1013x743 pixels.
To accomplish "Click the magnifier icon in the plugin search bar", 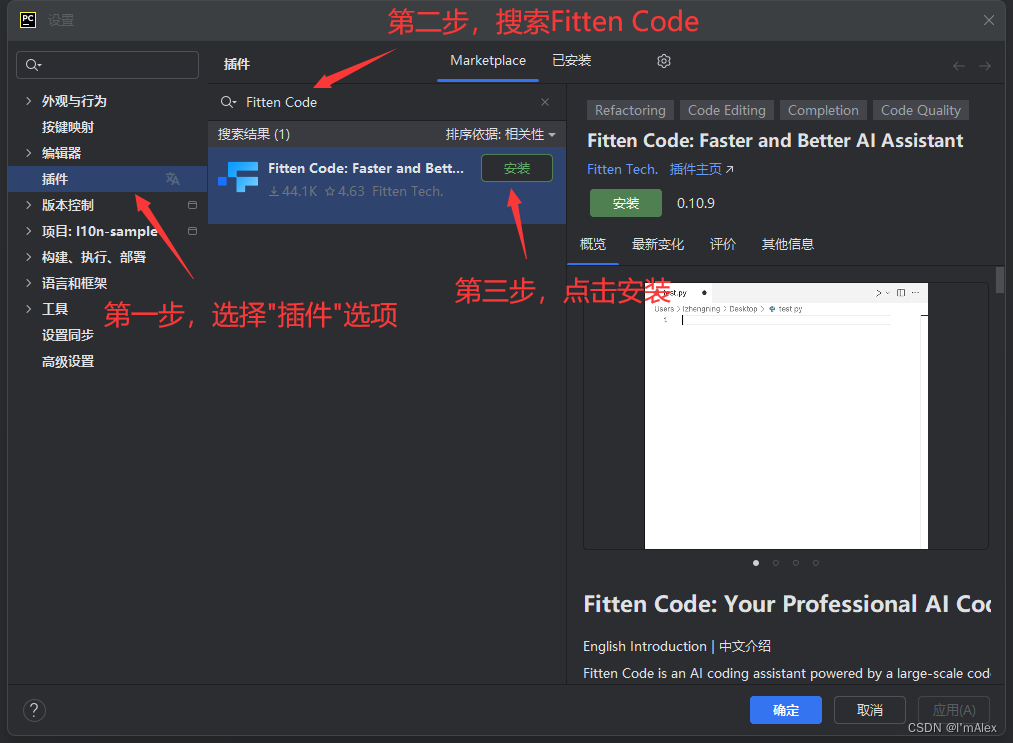I will [x=228, y=101].
